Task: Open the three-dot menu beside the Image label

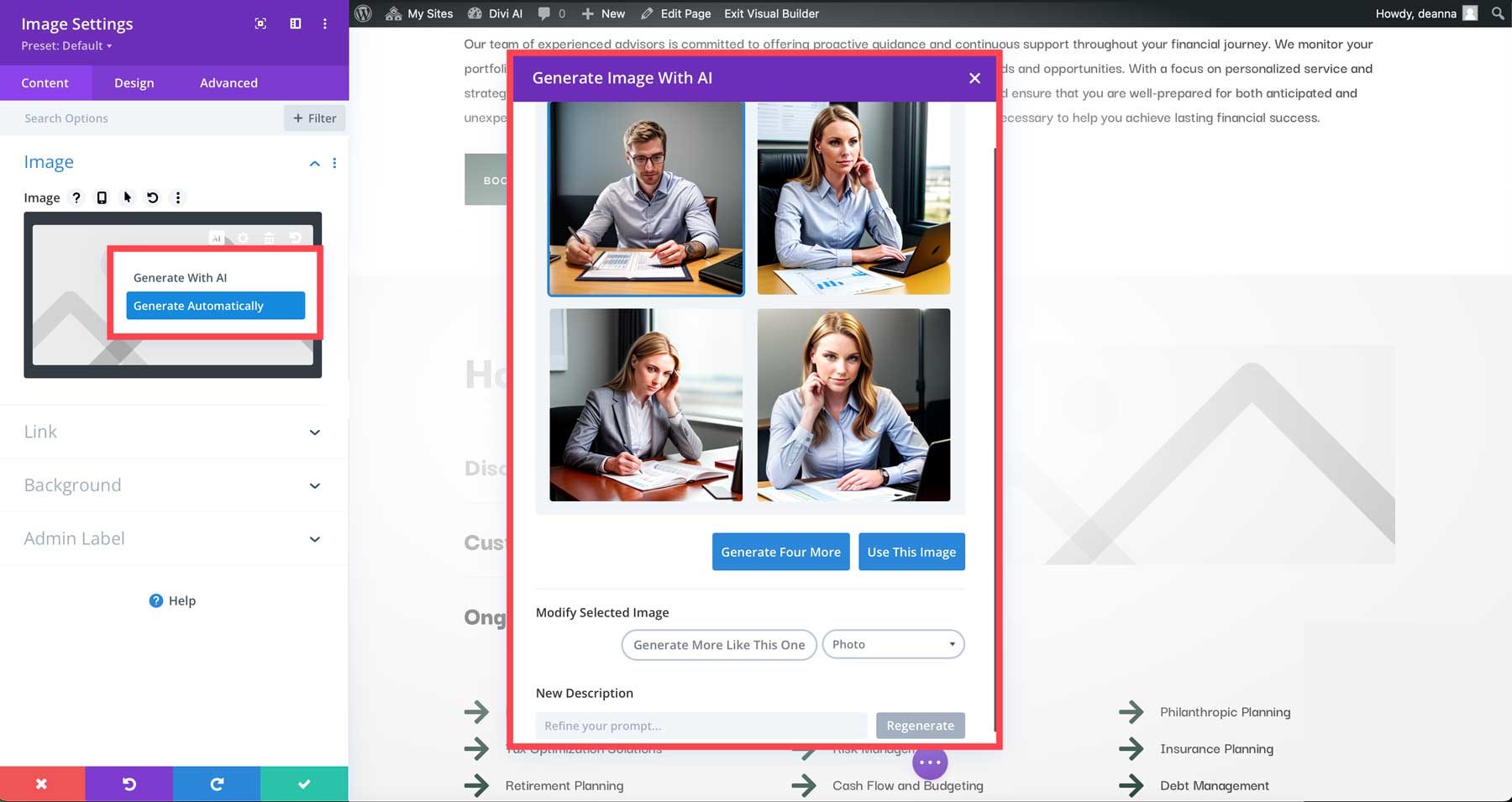Action: 177,197
